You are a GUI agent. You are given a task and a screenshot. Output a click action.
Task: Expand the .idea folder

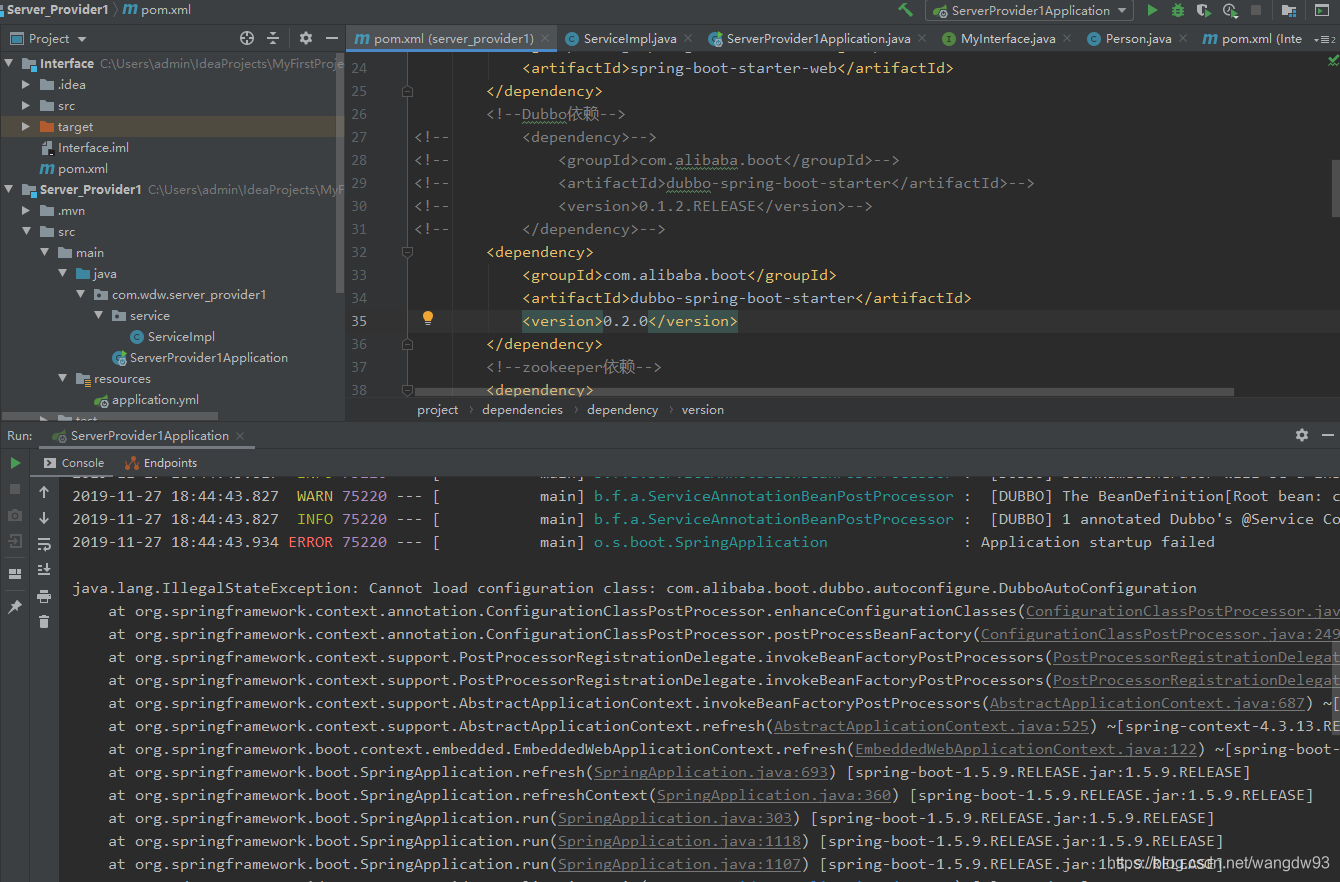[x=27, y=84]
